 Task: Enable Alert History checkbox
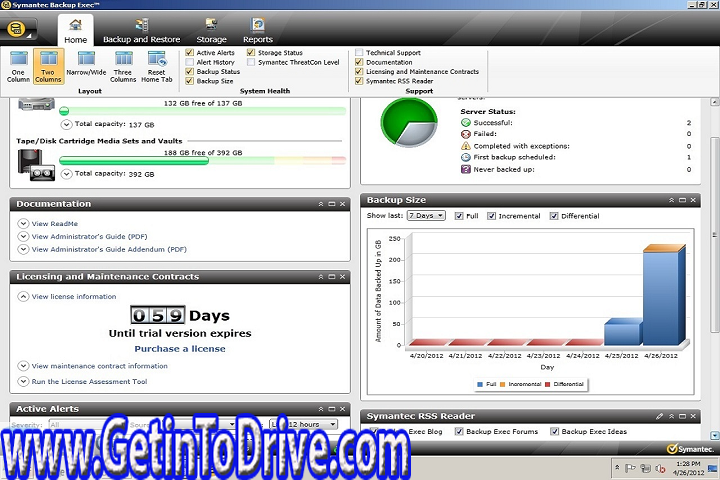click(x=189, y=62)
